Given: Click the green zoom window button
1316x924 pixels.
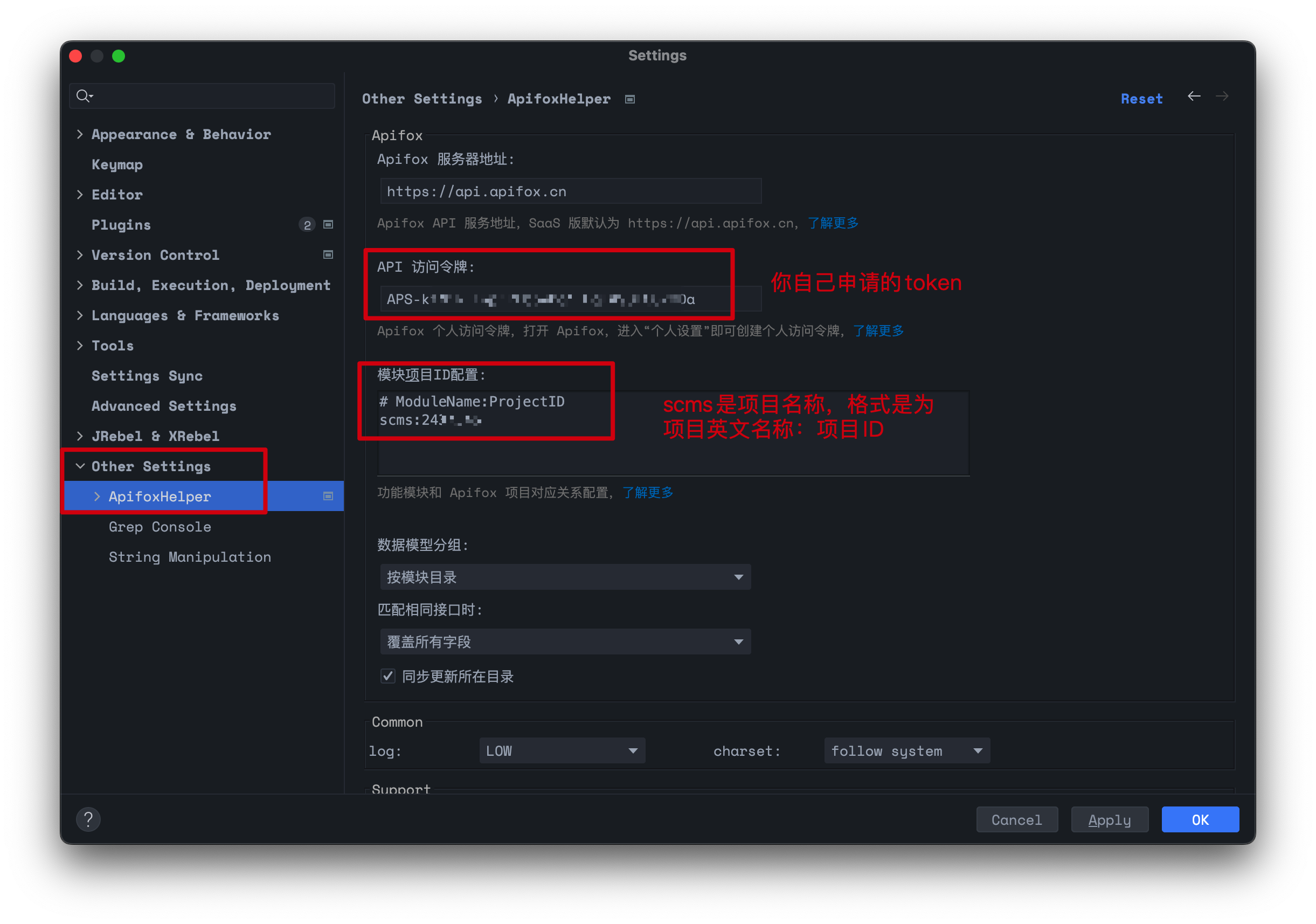Looking at the screenshot, I should tap(119, 56).
